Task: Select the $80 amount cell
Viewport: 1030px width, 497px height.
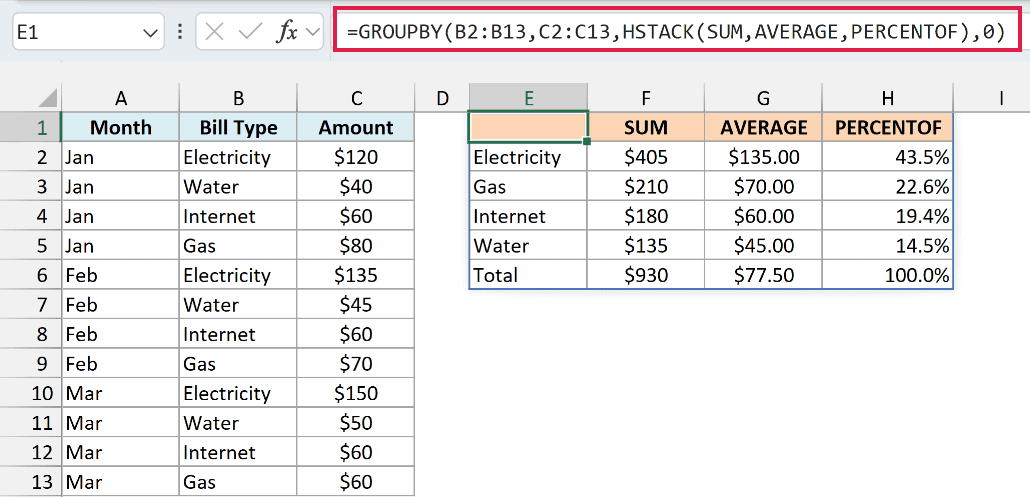Action: tap(356, 246)
